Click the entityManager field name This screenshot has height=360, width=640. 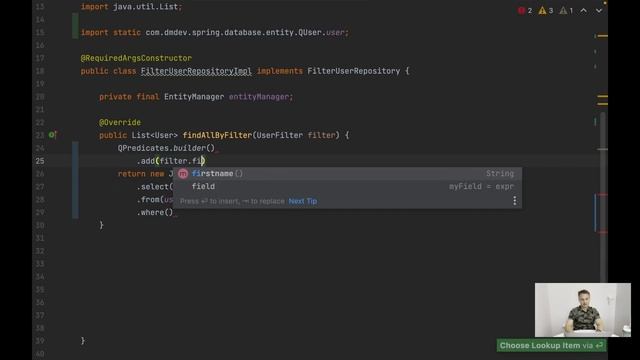tap(259, 97)
